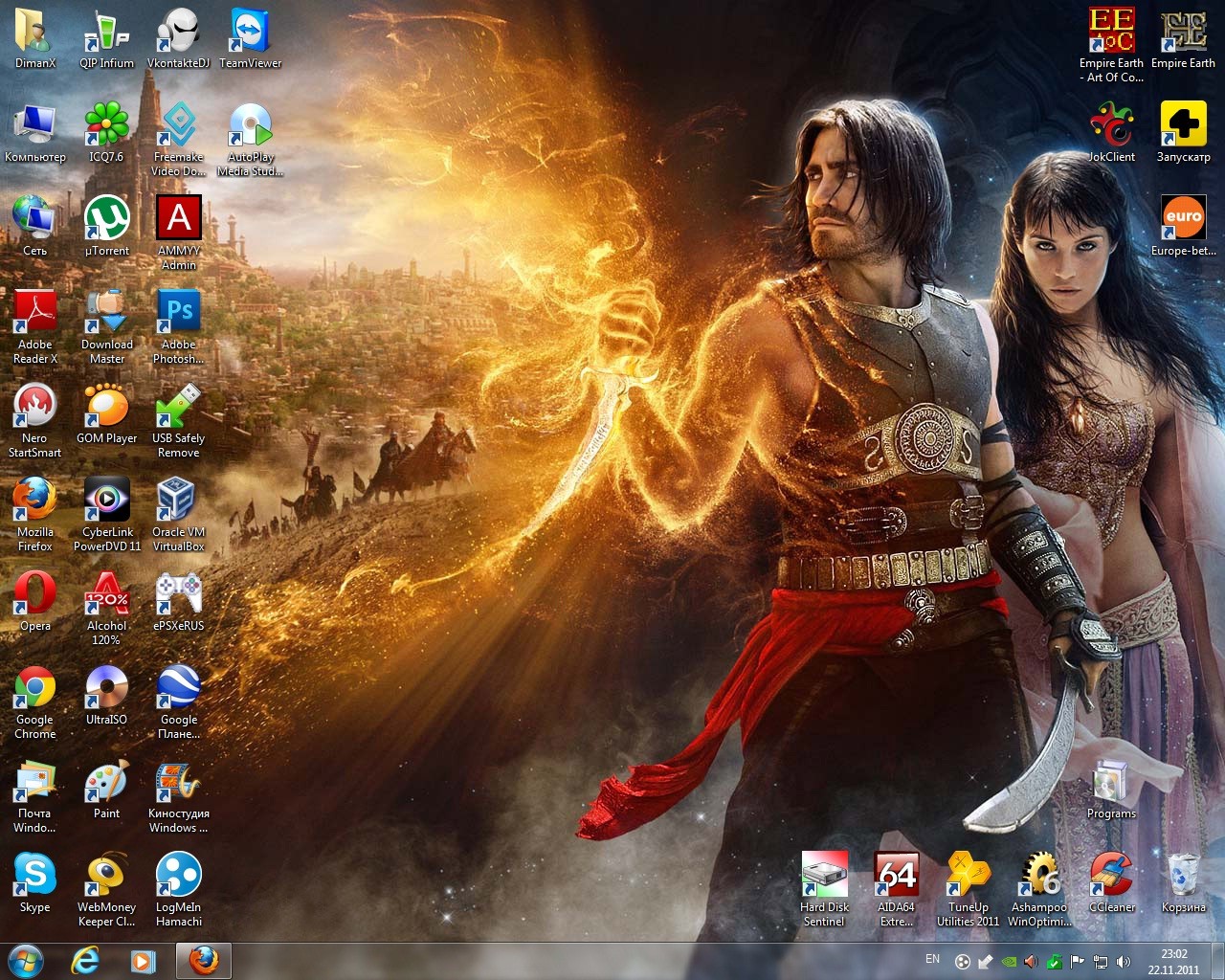Launch the ePSXeRUS emulator icon

(x=178, y=601)
